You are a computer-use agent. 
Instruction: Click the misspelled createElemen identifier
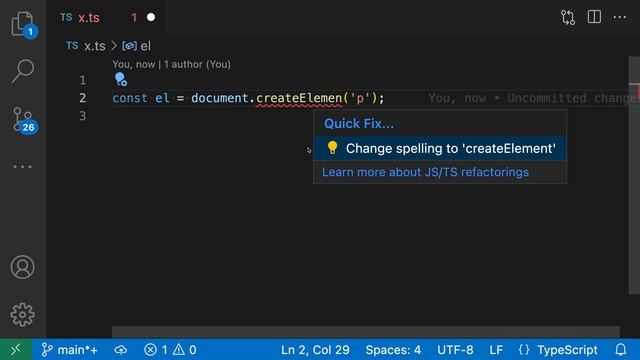coord(299,98)
